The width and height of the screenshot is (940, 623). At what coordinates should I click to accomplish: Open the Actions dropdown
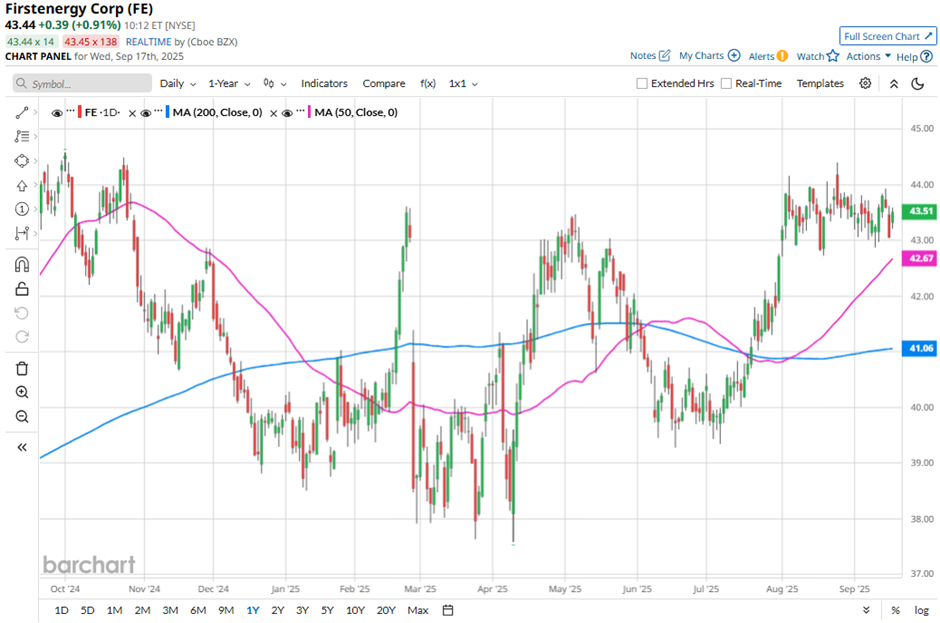[868, 56]
